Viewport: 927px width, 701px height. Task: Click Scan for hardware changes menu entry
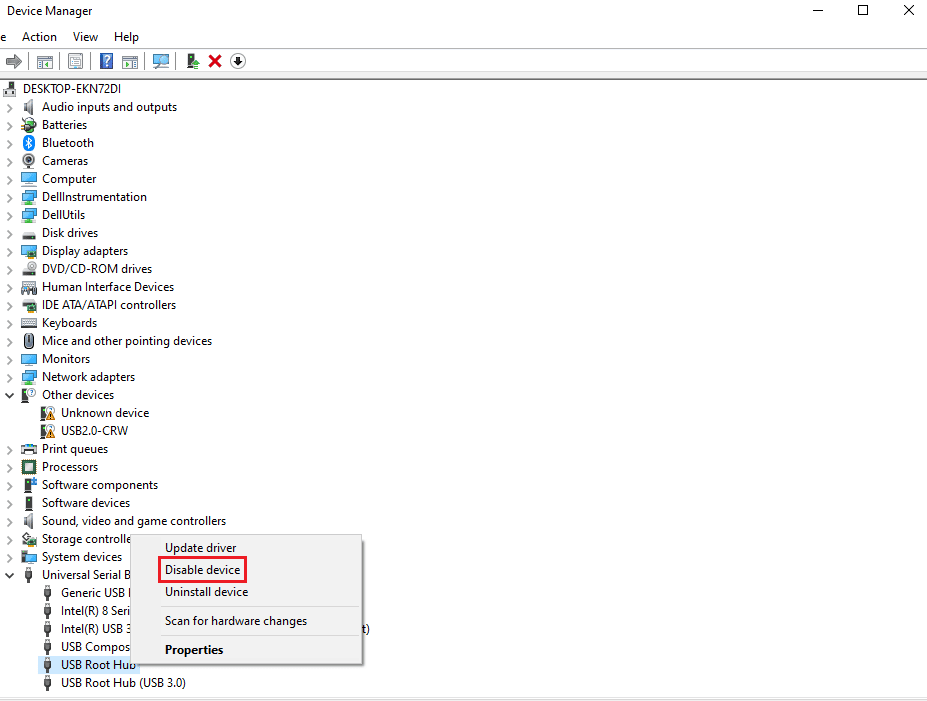point(236,621)
